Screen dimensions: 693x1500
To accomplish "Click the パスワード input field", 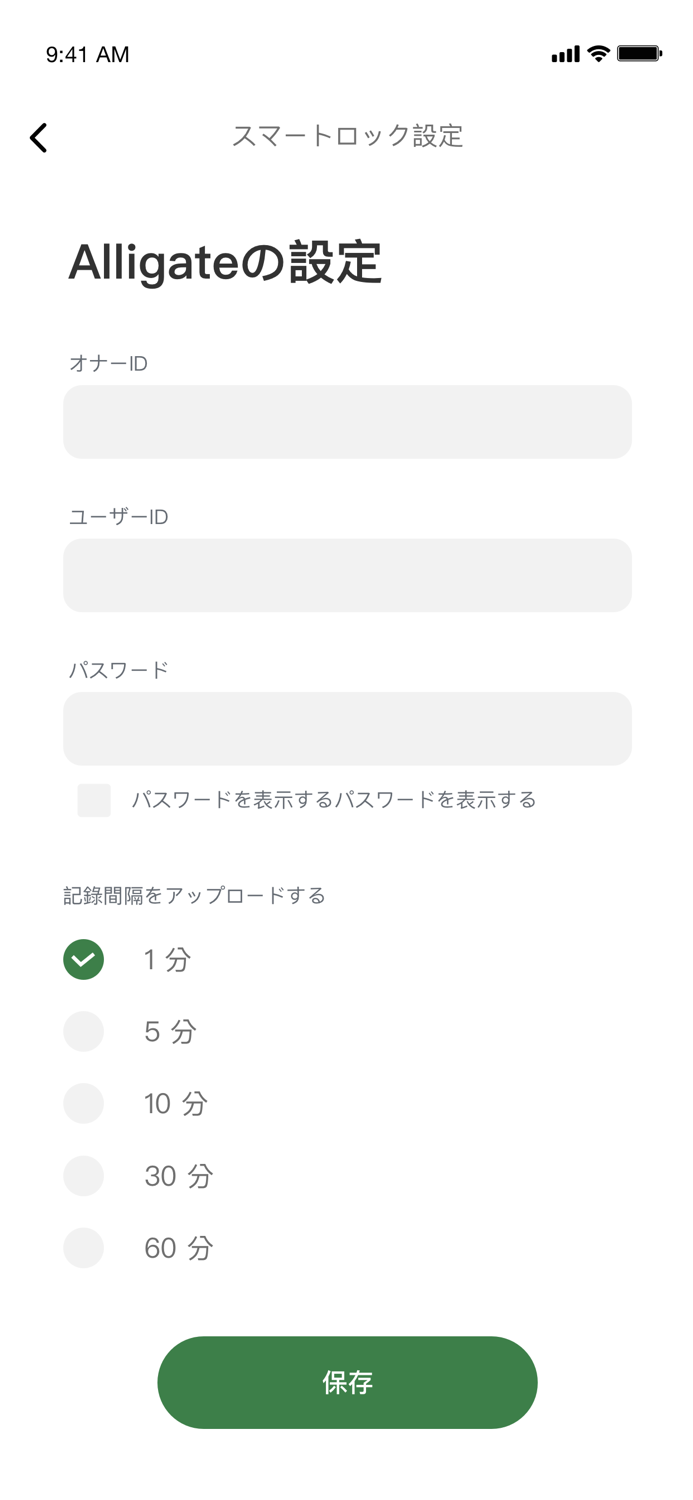I will point(347,729).
